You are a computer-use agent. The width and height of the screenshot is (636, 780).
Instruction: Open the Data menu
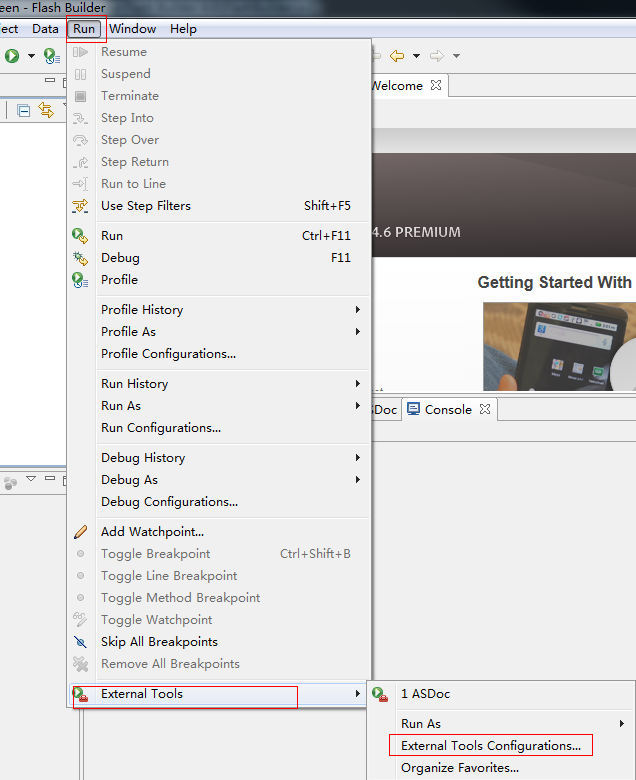tap(45, 29)
